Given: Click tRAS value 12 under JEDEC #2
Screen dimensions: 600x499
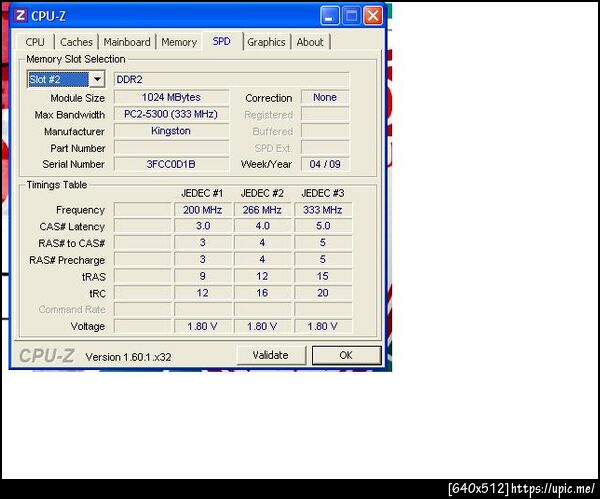Looking at the screenshot, I should (x=262, y=276).
